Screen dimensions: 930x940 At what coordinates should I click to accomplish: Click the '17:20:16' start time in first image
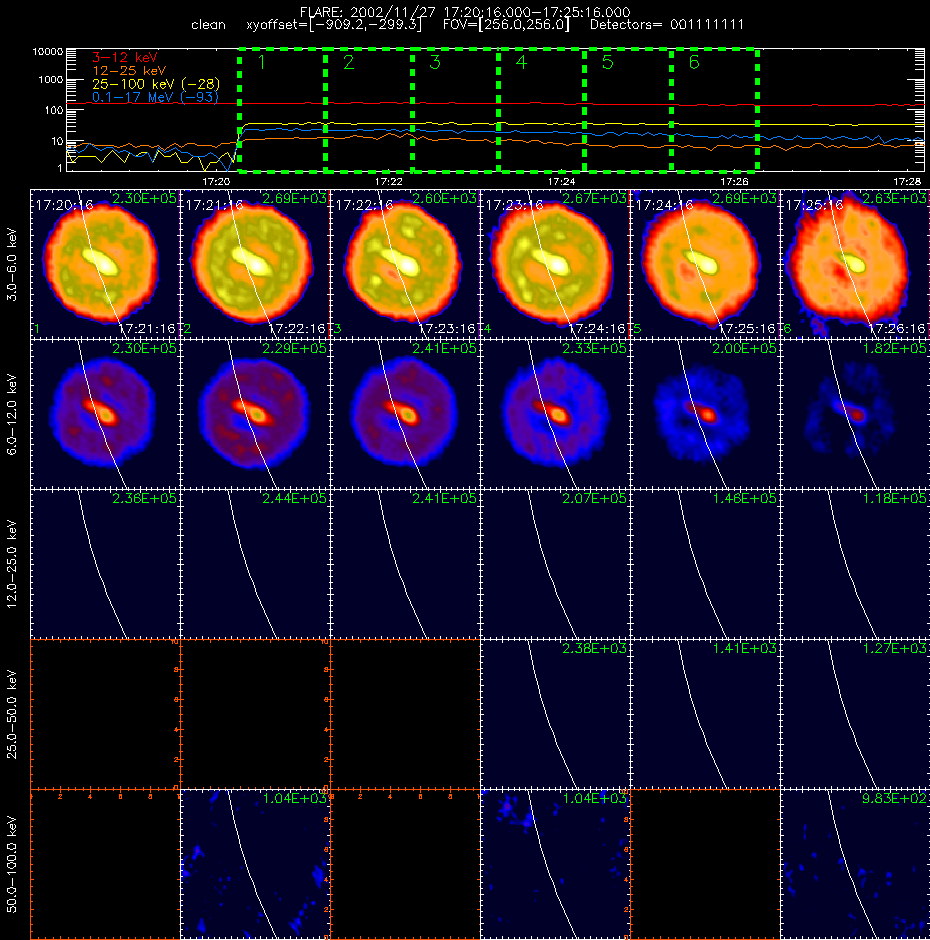pyautogui.click(x=64, y=205)
